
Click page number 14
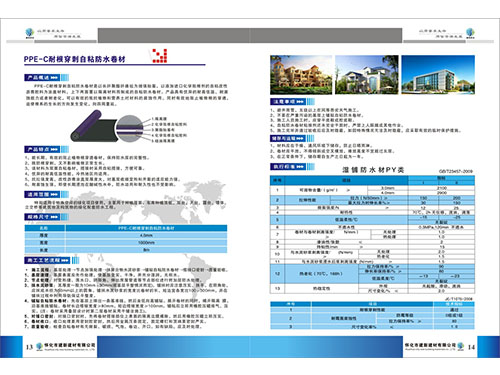471,347
